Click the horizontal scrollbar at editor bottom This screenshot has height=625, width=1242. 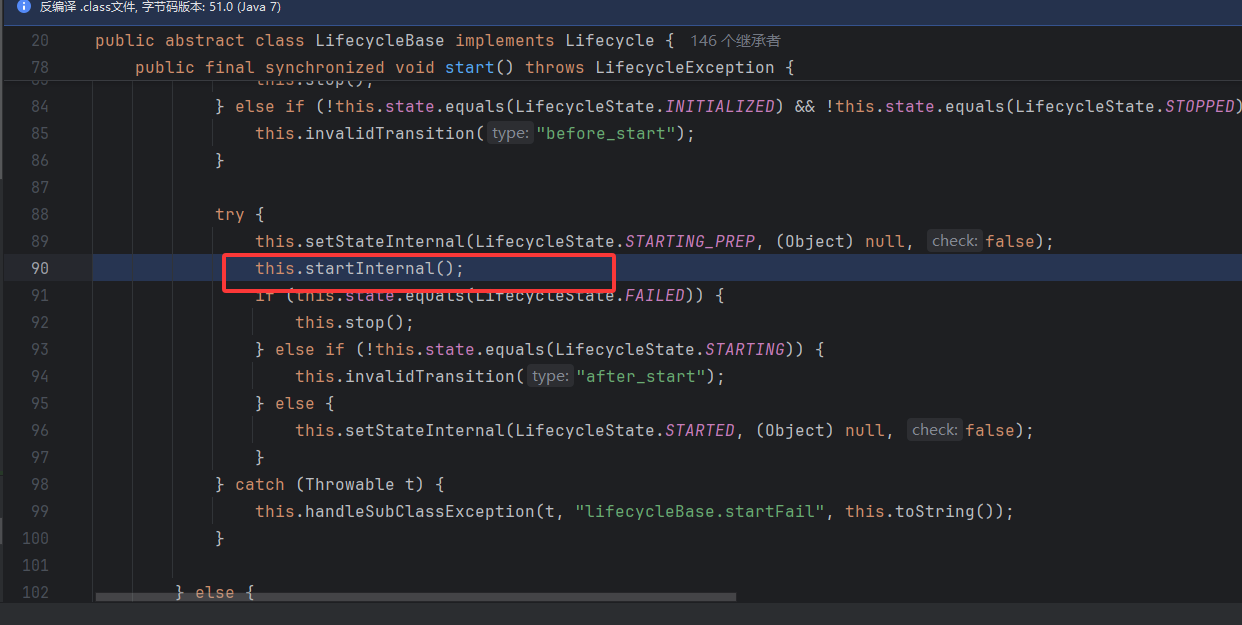(x=415, y=597)
